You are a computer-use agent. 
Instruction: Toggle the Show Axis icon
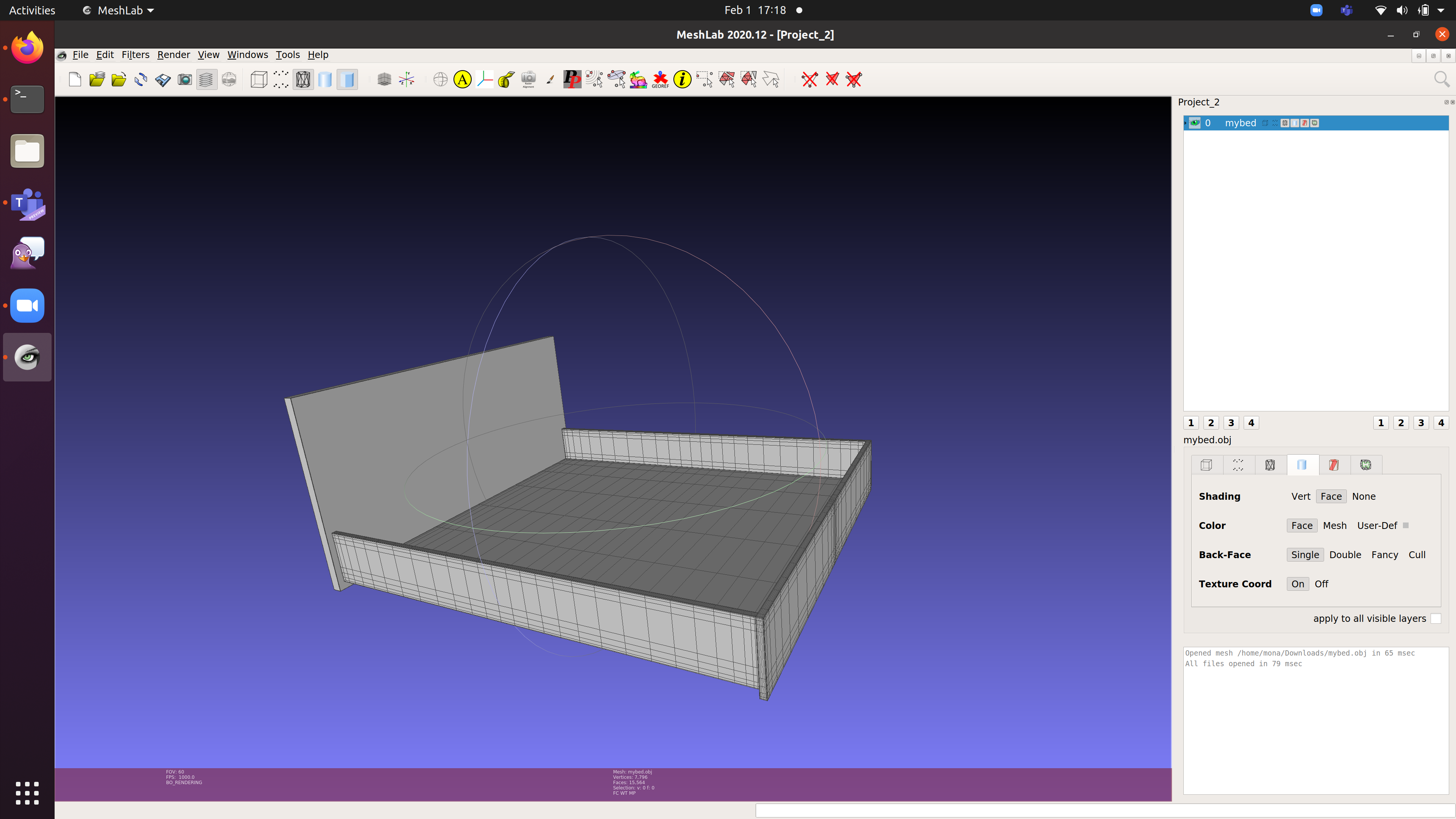pos(406,80)
